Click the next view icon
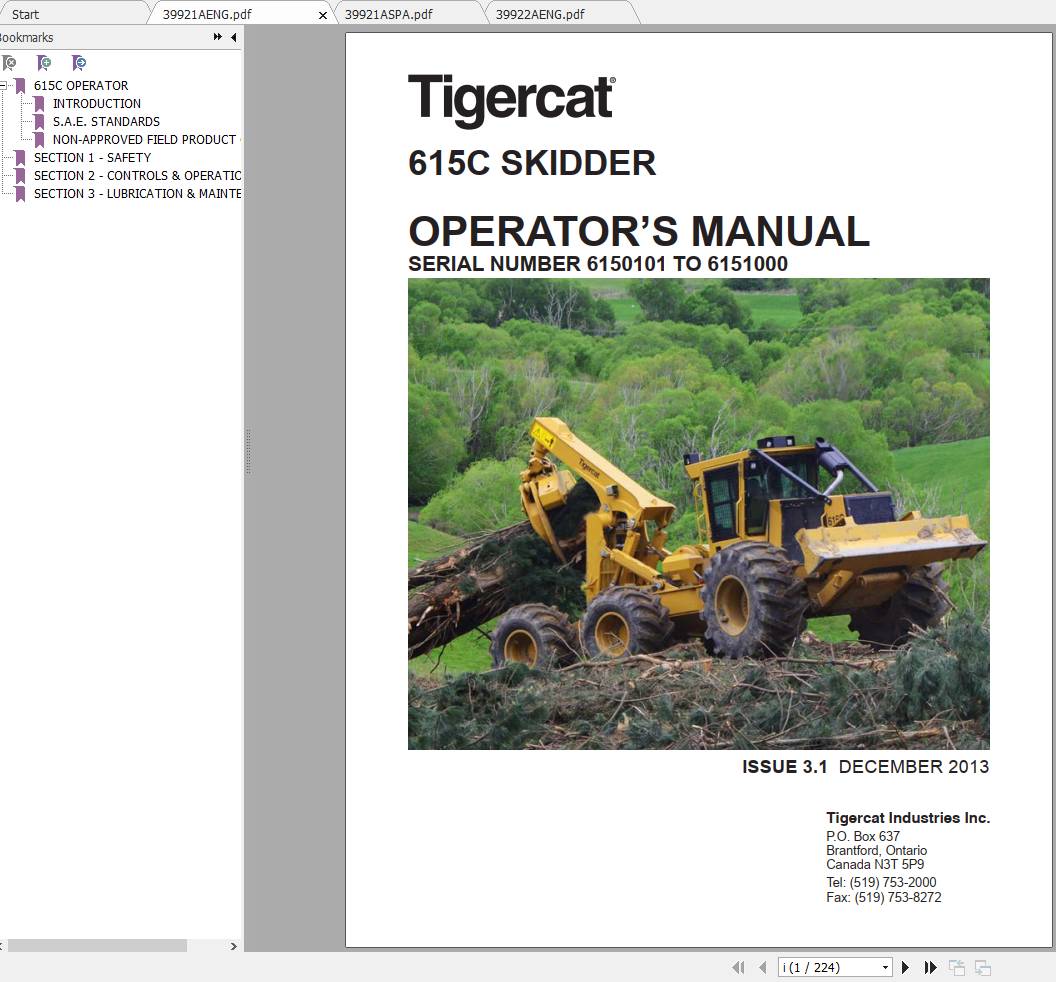The image size is (1056, 982). [983, 967]
